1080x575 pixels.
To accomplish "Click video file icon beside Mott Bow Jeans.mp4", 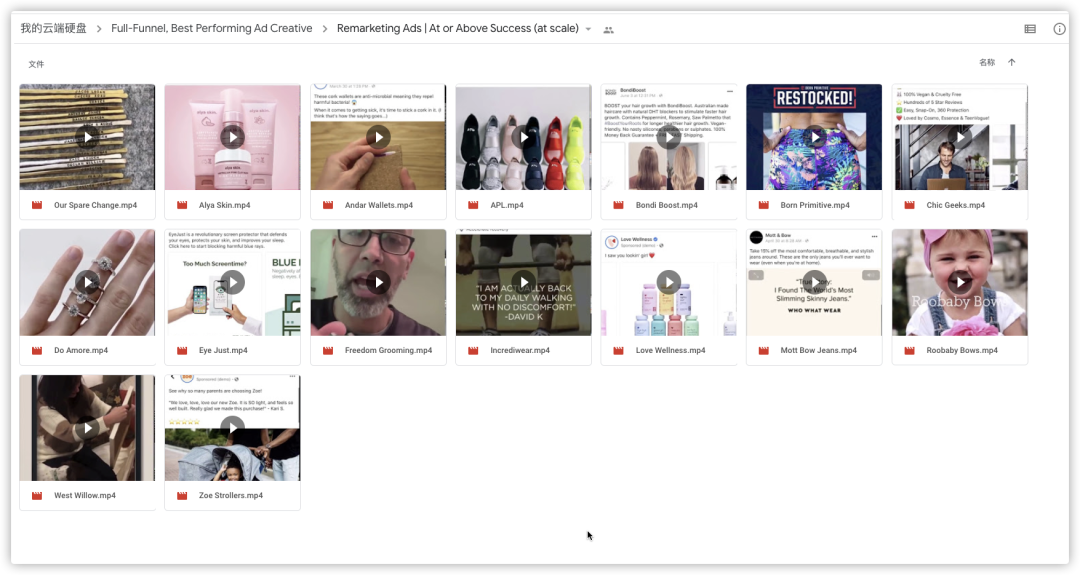I will tap(764, 351).
